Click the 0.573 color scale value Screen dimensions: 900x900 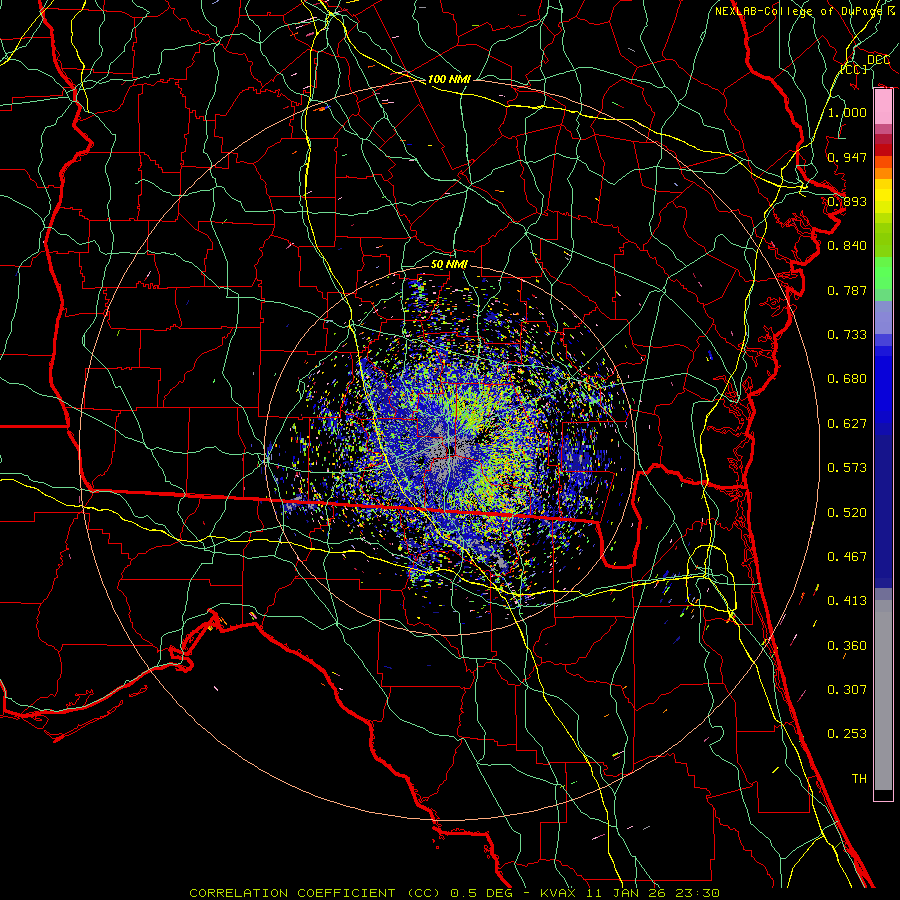(x=847, y=467)
